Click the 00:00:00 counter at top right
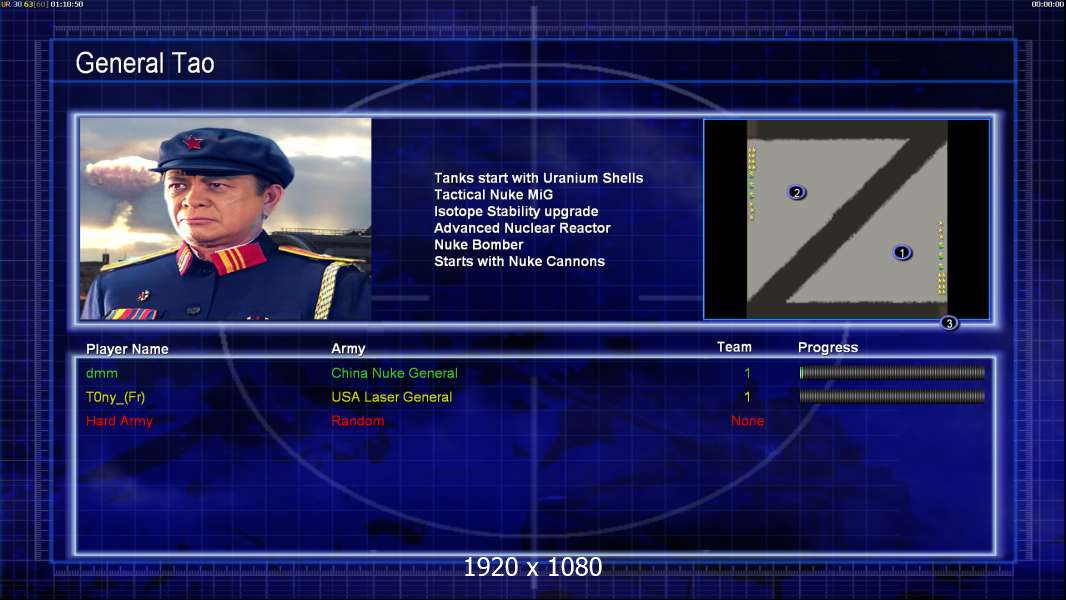Screen dimensions: 1066x600 [x=1048, y=4]
